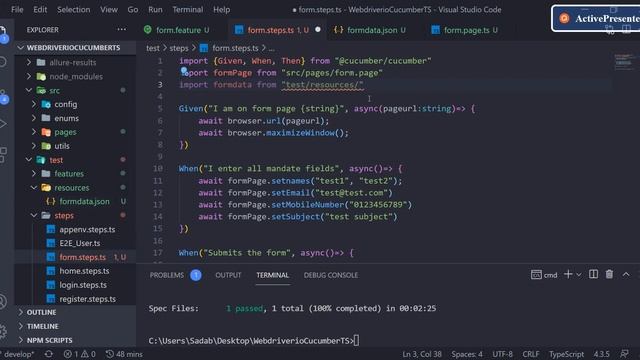The width and height of the screenshot is (640, 360).
Task: Open appenv.steps.ts file
Action: 76,229
